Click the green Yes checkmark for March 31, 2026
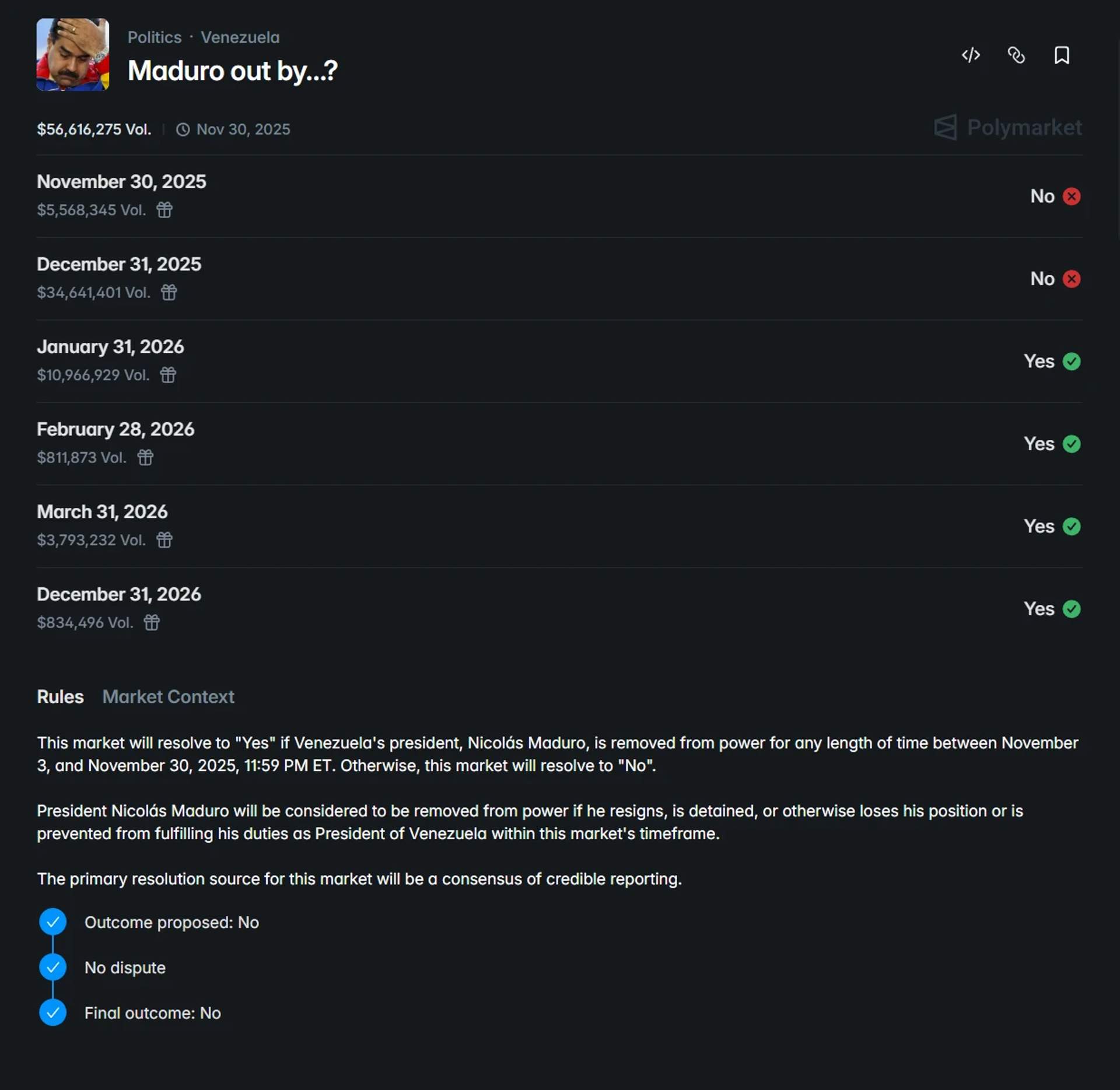Viewport: 1120px width, 1090px height. 1072,527
